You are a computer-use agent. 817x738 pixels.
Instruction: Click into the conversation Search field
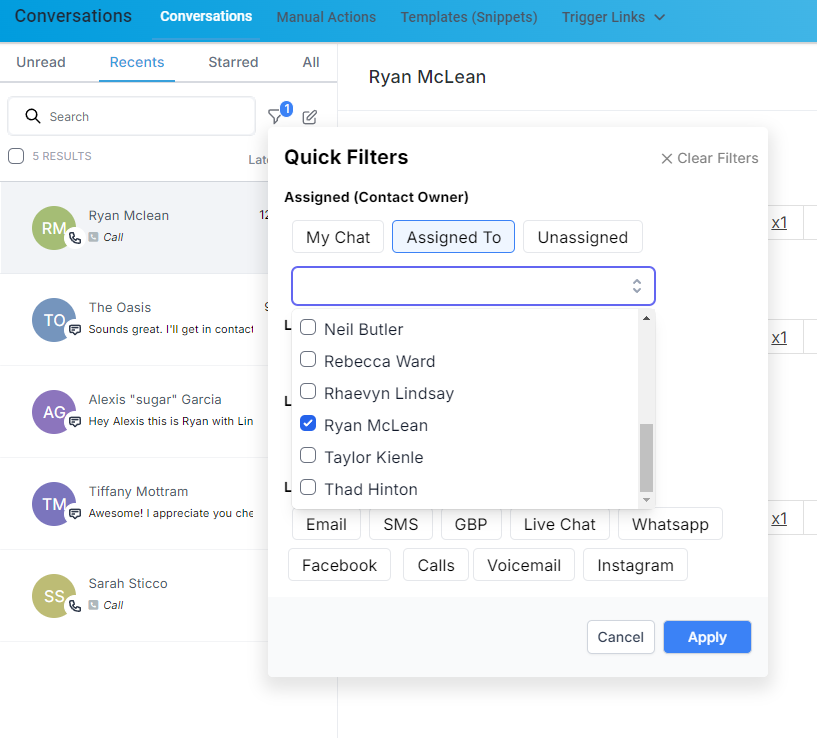click(x=131, y=116)
